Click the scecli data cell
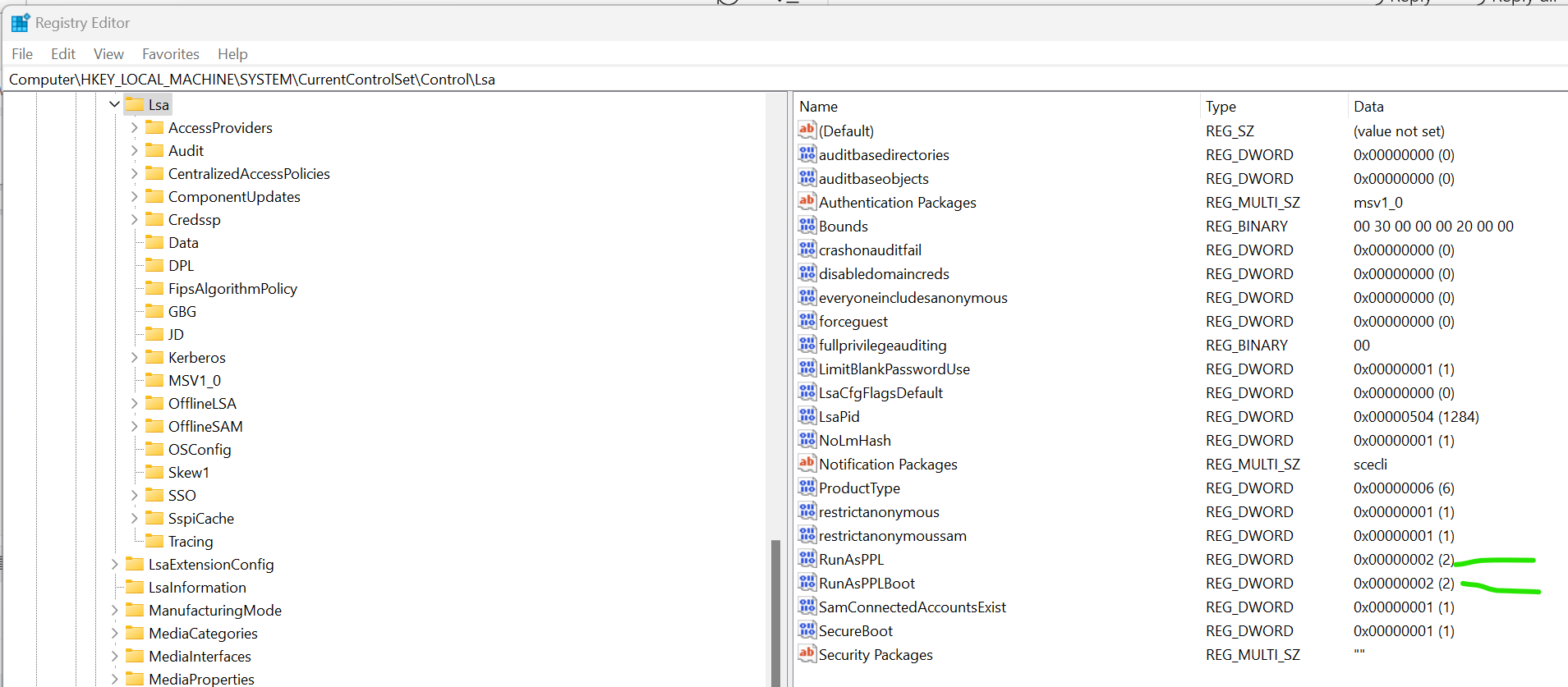 click(1370, 464)
